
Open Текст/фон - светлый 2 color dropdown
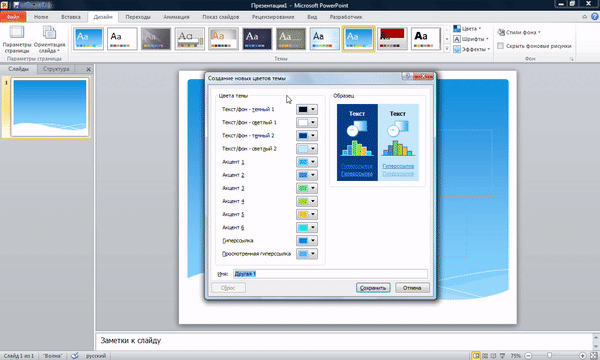307,149
